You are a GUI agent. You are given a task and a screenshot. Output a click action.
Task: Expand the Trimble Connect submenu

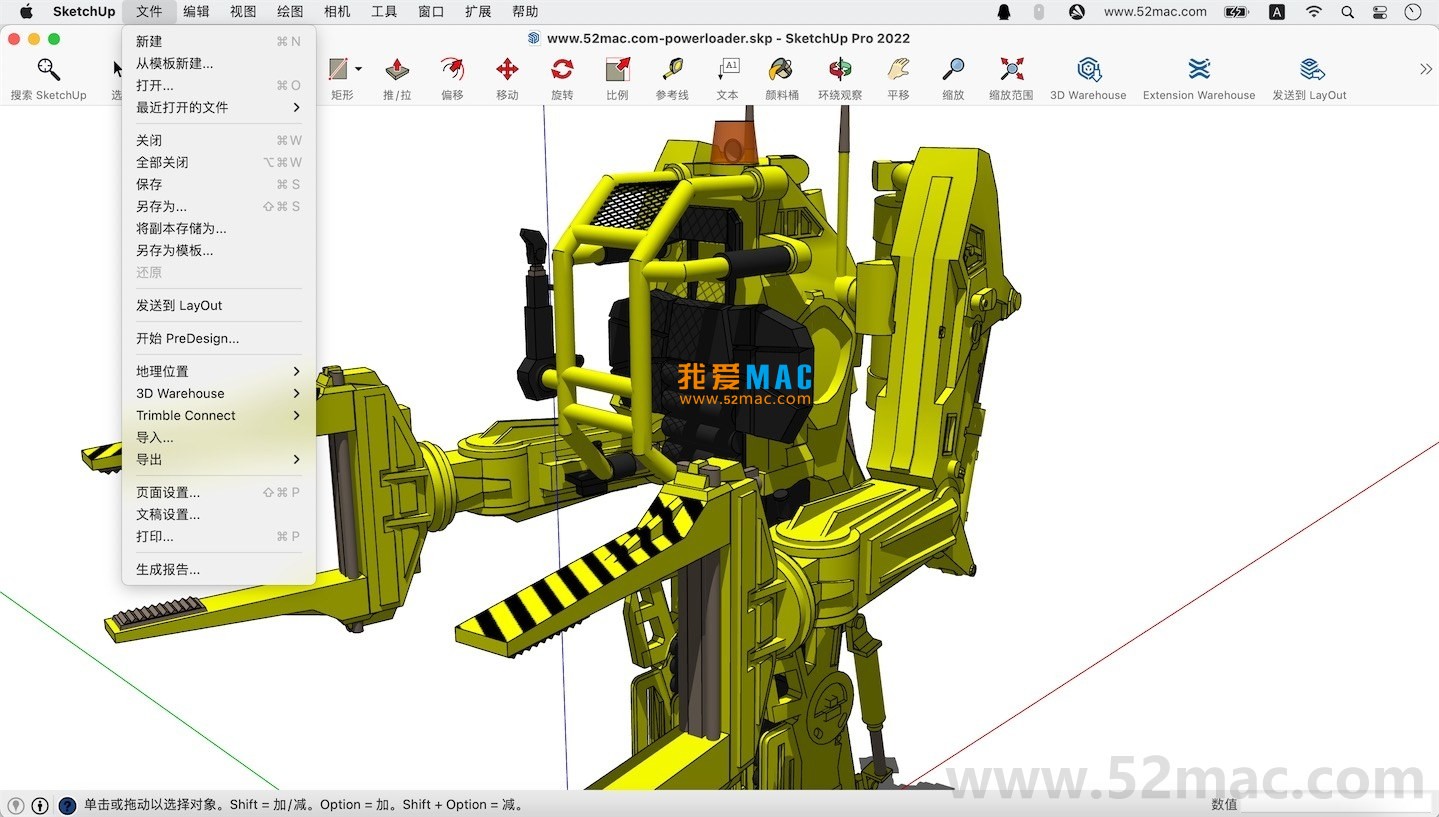(x=219, y=415)
